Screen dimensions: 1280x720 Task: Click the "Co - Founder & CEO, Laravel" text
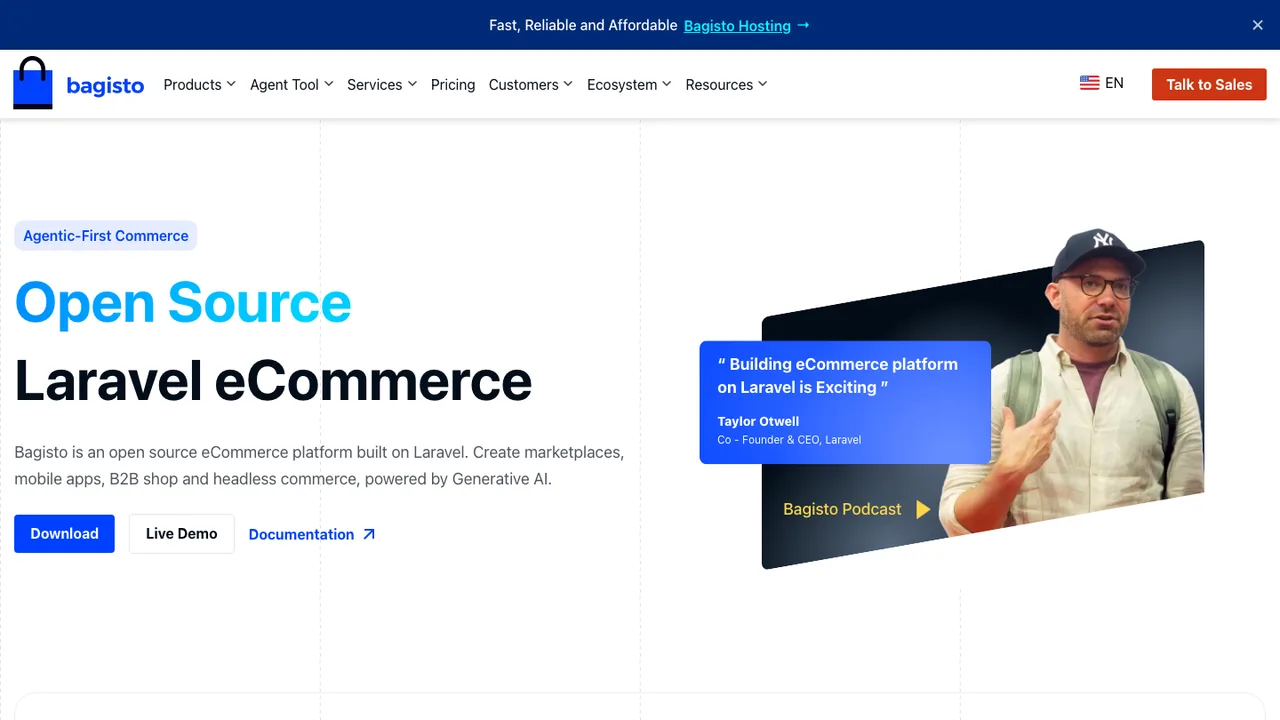(789, 440)
